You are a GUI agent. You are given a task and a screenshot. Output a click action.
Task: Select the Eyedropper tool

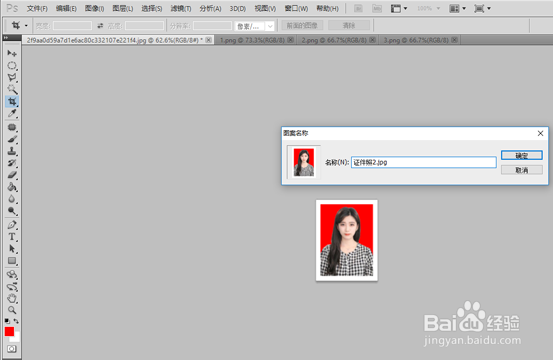(12, 113)
